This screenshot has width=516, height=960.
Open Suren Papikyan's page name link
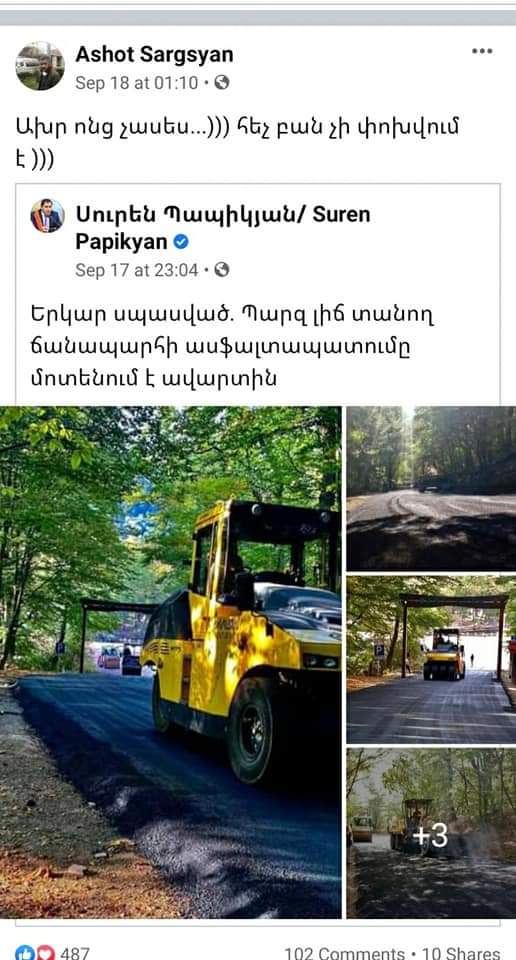[223, 228]
